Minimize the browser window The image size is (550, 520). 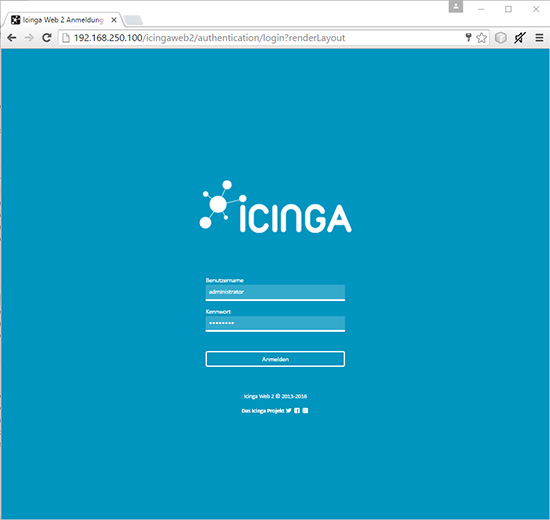coord(481,9)
